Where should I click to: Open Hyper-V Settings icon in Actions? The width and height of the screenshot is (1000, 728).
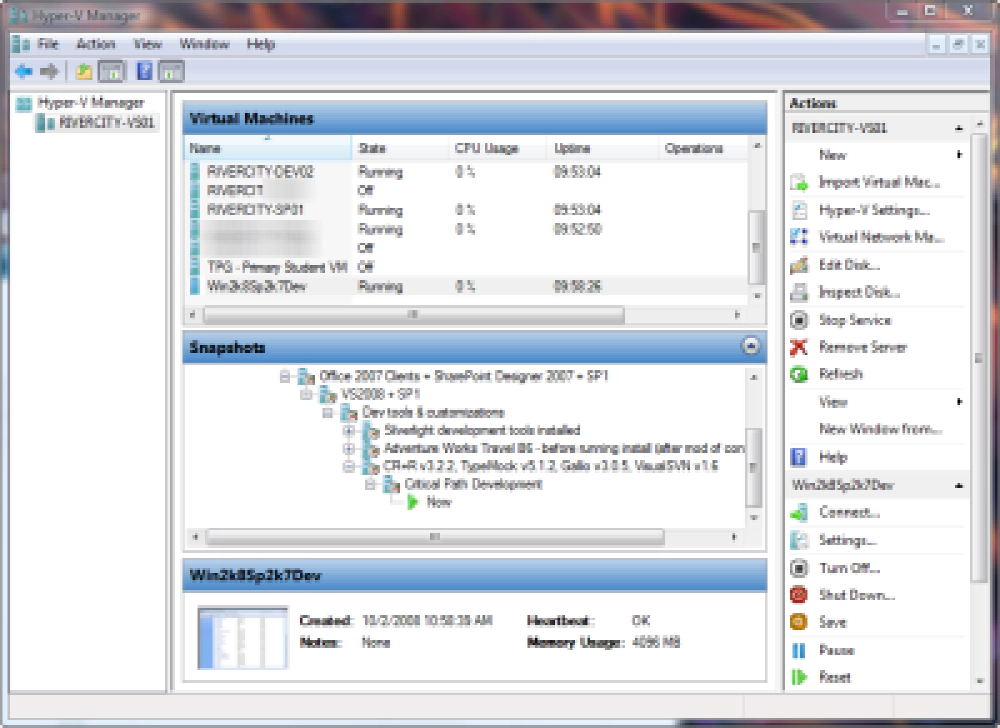(799, 210)
